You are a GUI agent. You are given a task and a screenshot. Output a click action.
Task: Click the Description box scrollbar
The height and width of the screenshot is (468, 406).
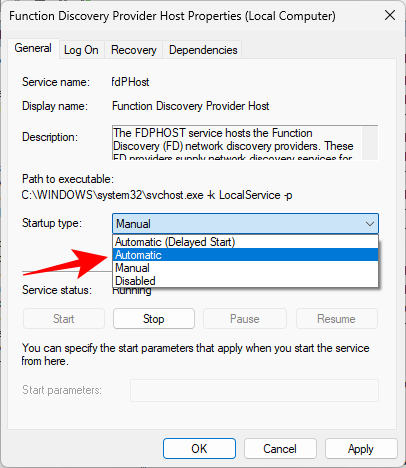coord(370,143)
